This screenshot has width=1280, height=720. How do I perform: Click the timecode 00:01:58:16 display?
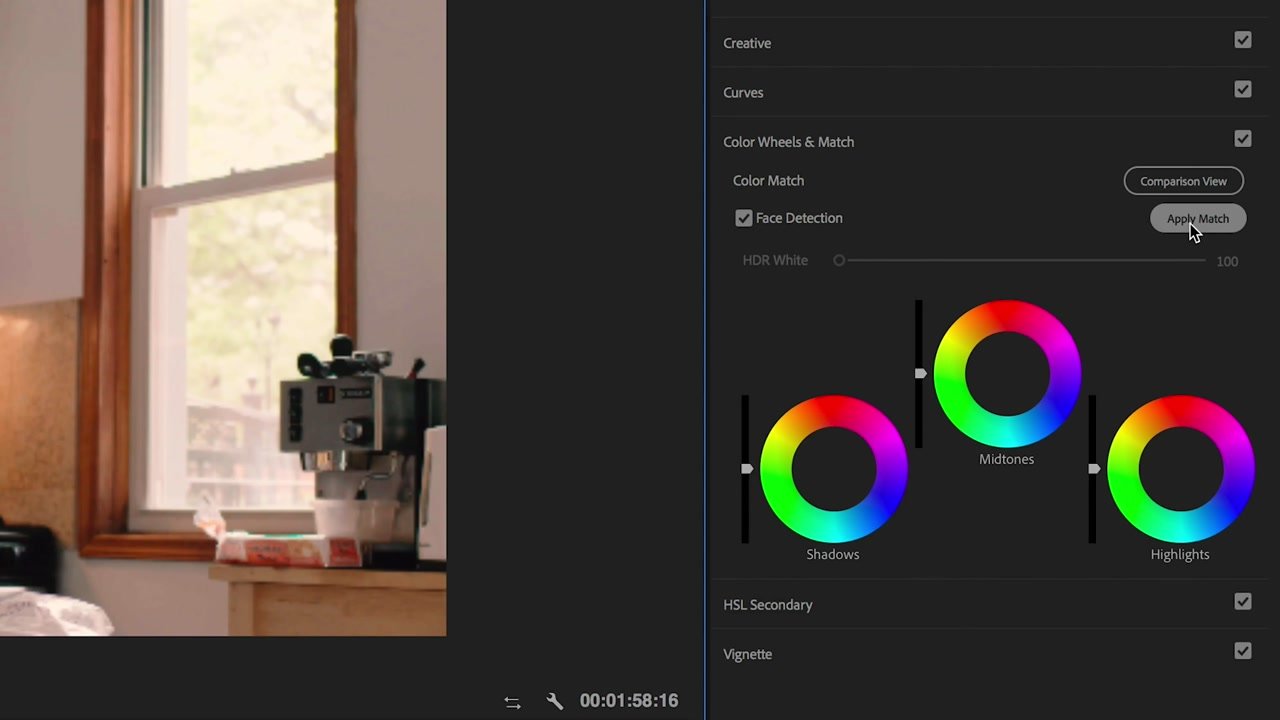pyautogui.click(x=629, y=701)
